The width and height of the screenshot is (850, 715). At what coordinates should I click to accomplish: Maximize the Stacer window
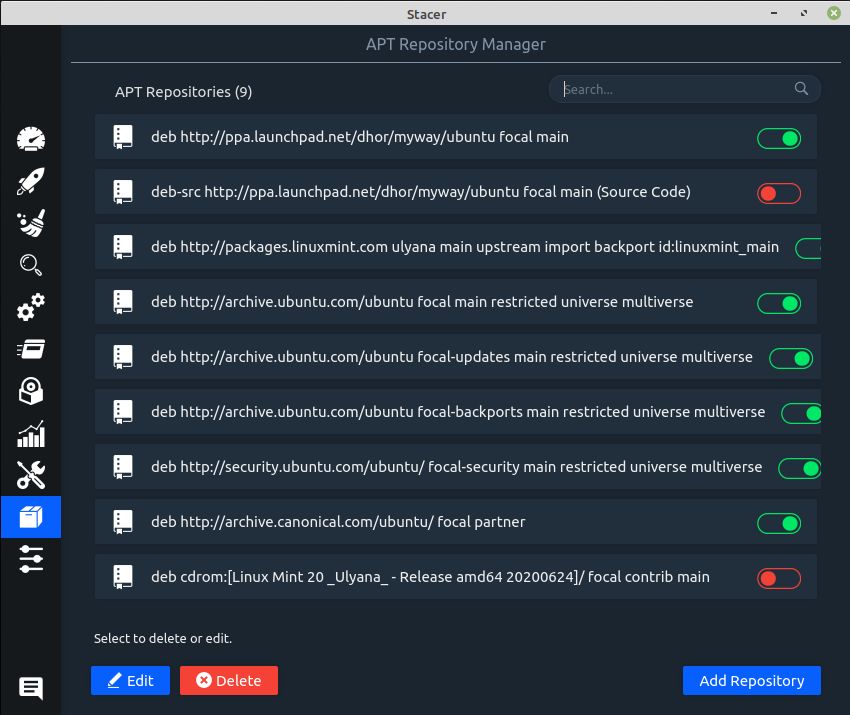803,13
